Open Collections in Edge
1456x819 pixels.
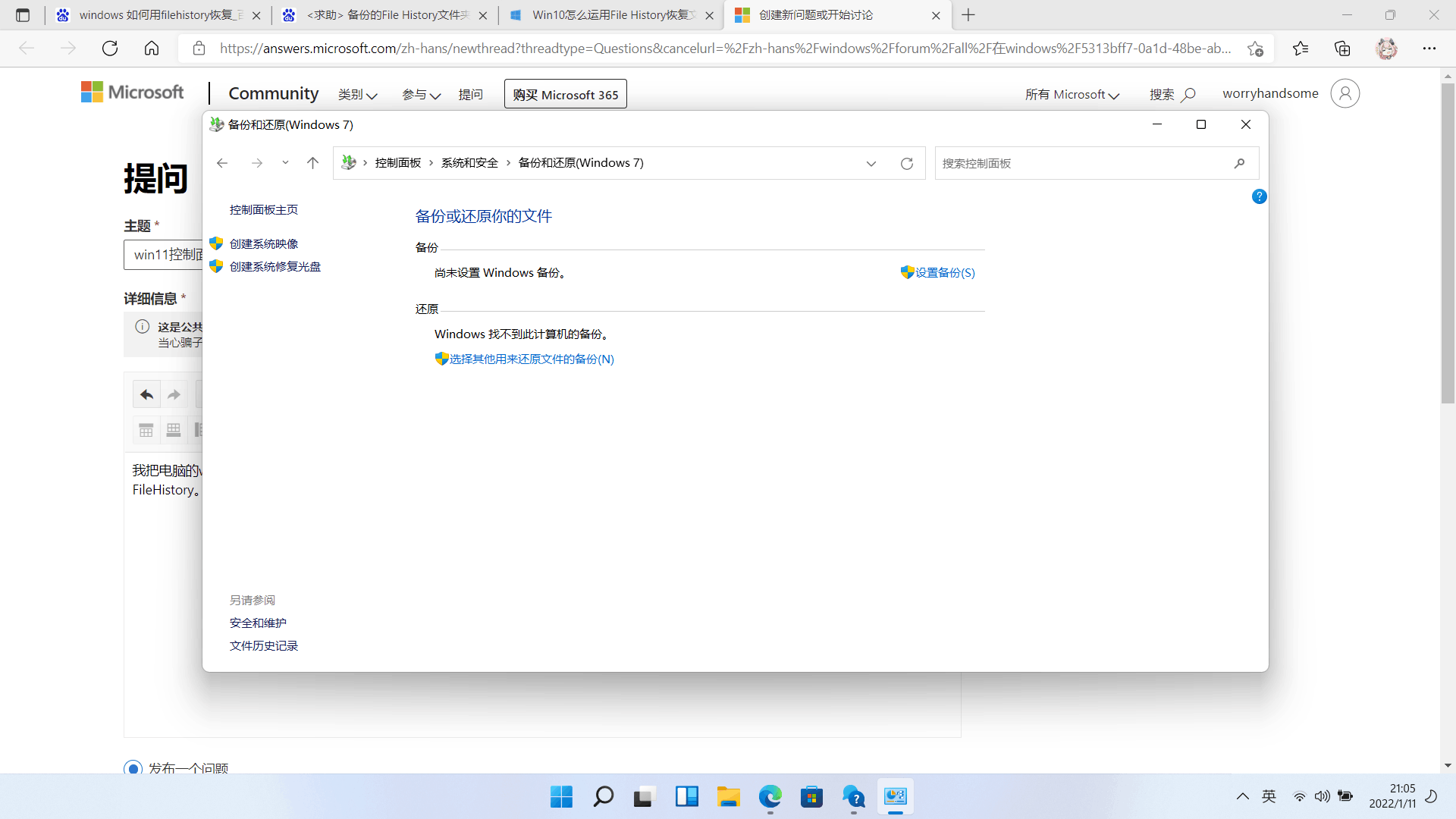tap(1342, 49)
